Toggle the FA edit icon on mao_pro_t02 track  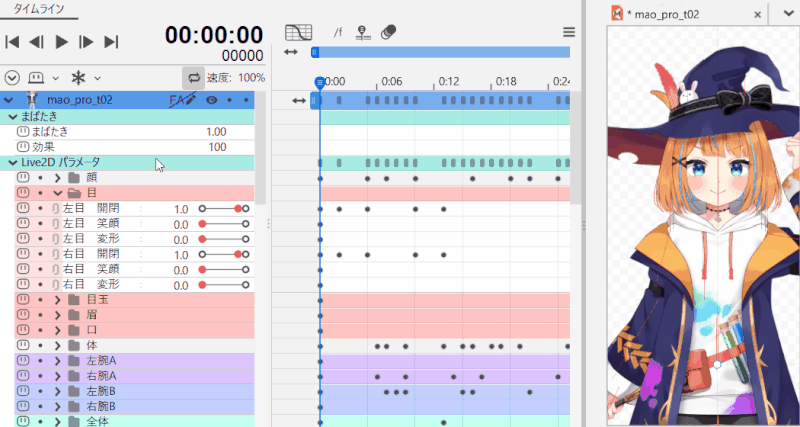(182, 100)
